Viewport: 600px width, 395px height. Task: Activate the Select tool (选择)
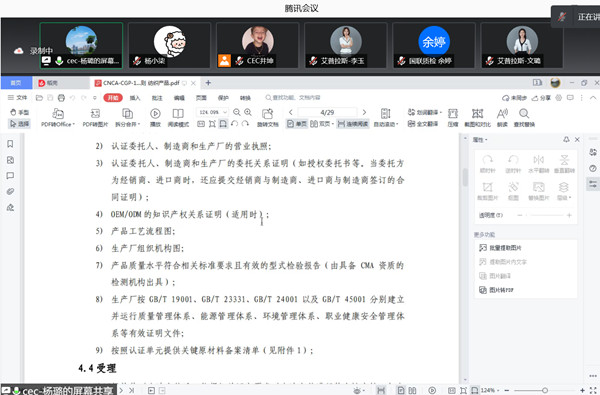click(19, 124)
